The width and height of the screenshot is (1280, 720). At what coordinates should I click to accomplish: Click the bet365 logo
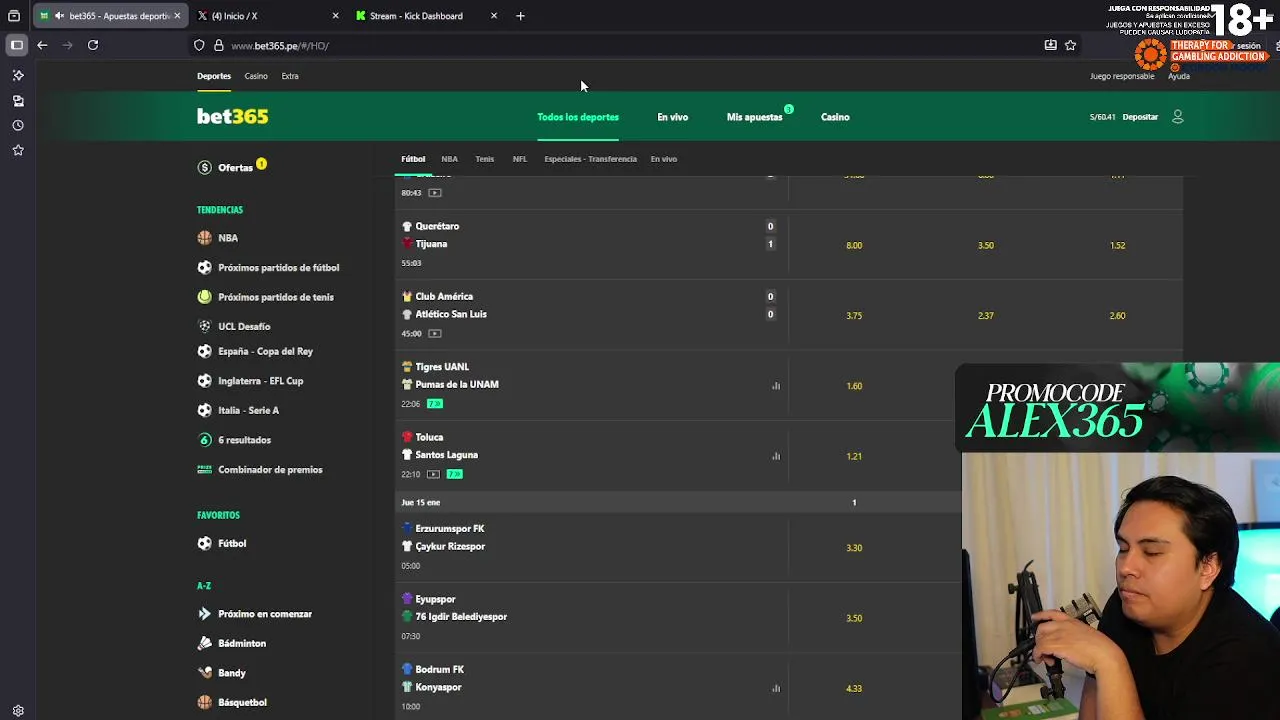click(x=232, y=117)
